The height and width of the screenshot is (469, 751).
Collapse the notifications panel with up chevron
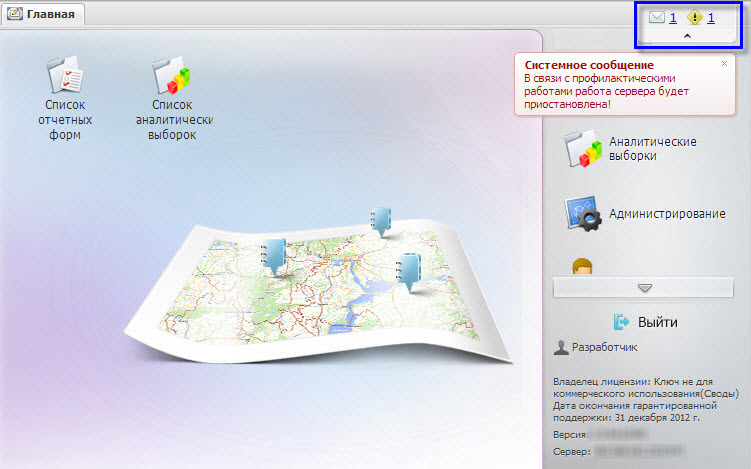click(x=685, y=36)
